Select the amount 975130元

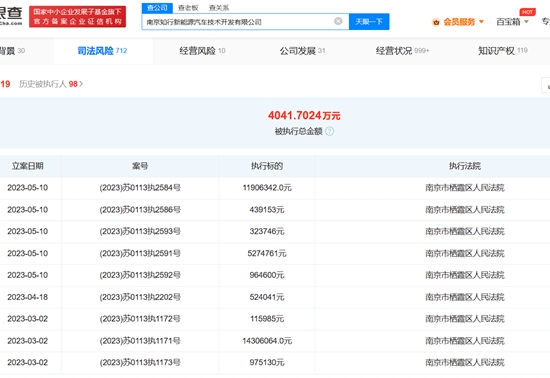[x=267, y=363]
